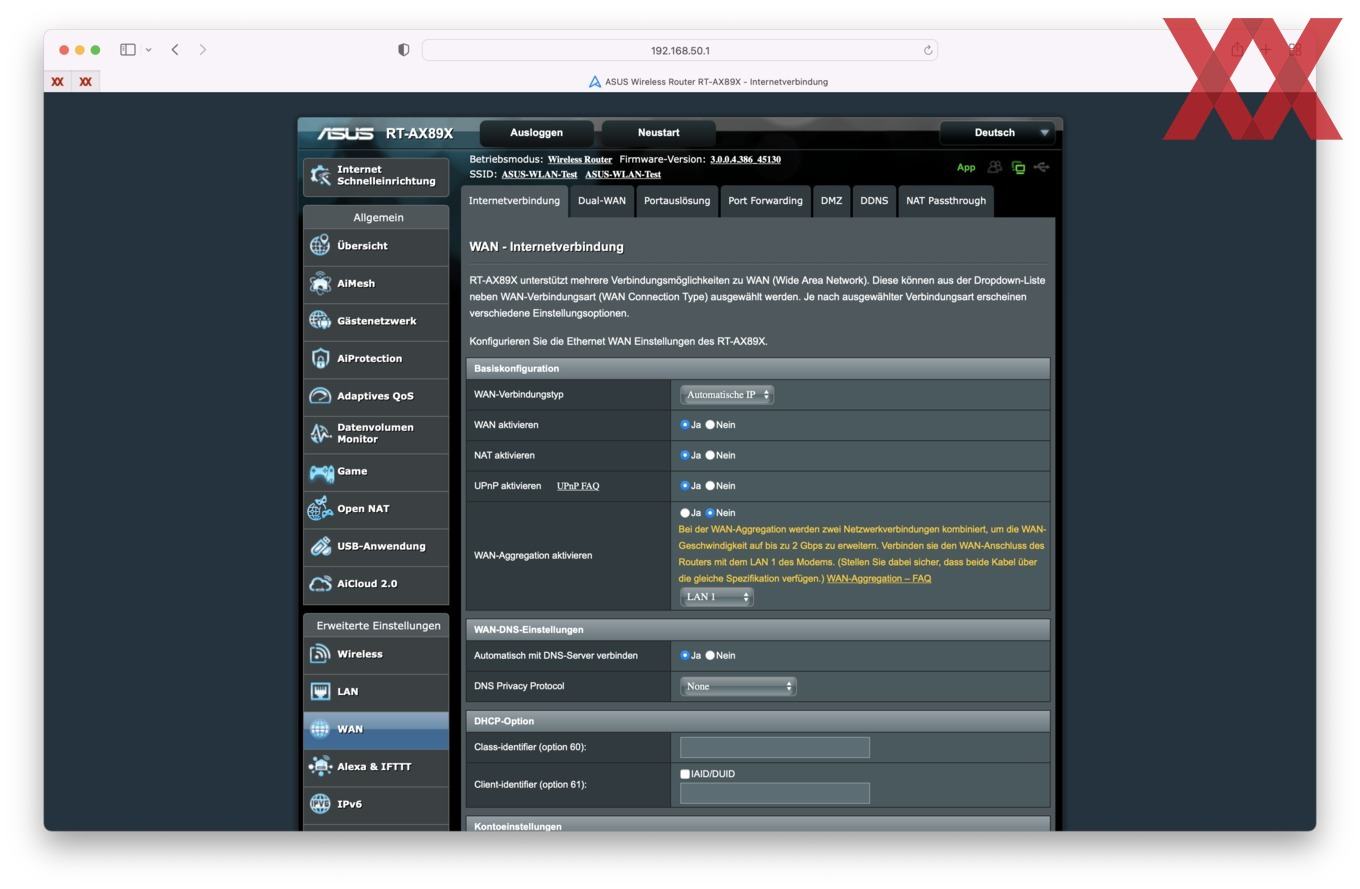Click the first ASUS-WLAN-Test SSID link
Viewport: 1360px width, 889px height.
click(539, 175)
